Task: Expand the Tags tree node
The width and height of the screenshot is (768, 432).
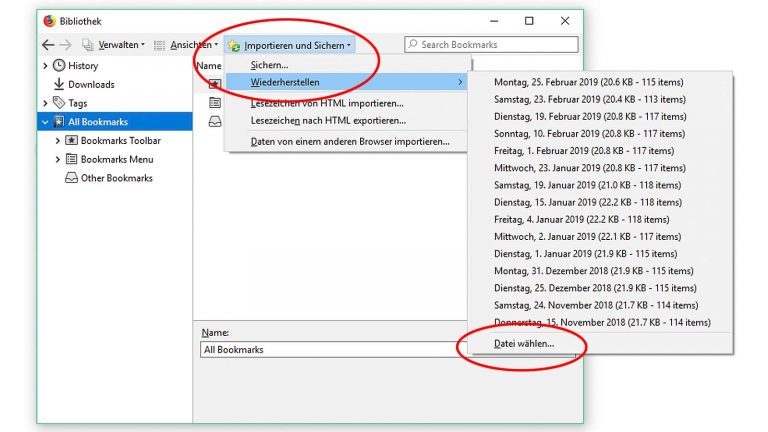Action: point(45,103)
